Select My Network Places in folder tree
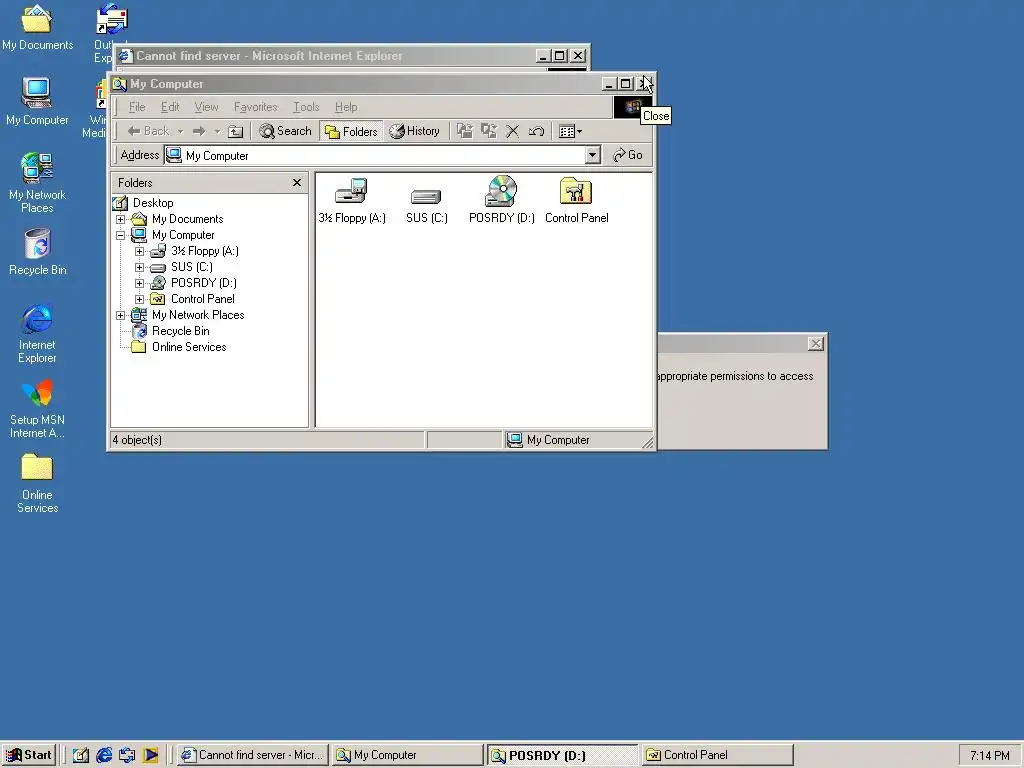The width and height of the screenshot is (1024, 768). point(198,315)
